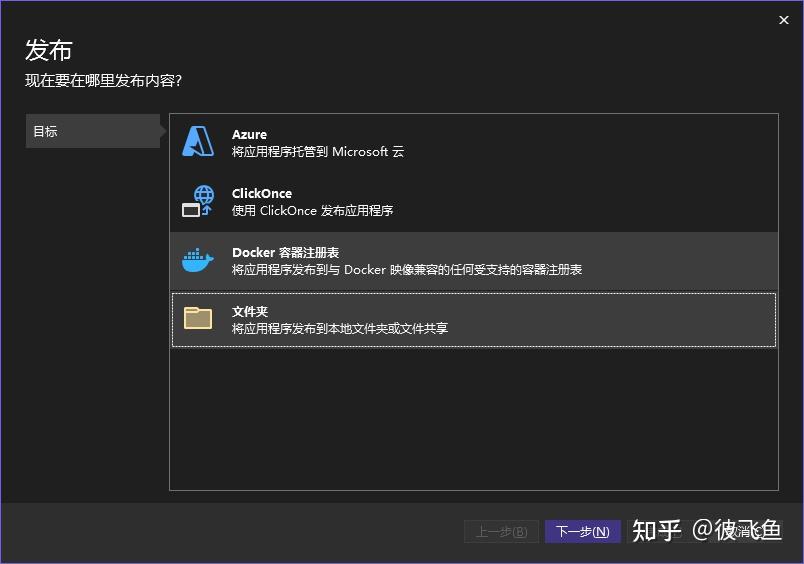Click the yellow folder icon

click(198, 318)
